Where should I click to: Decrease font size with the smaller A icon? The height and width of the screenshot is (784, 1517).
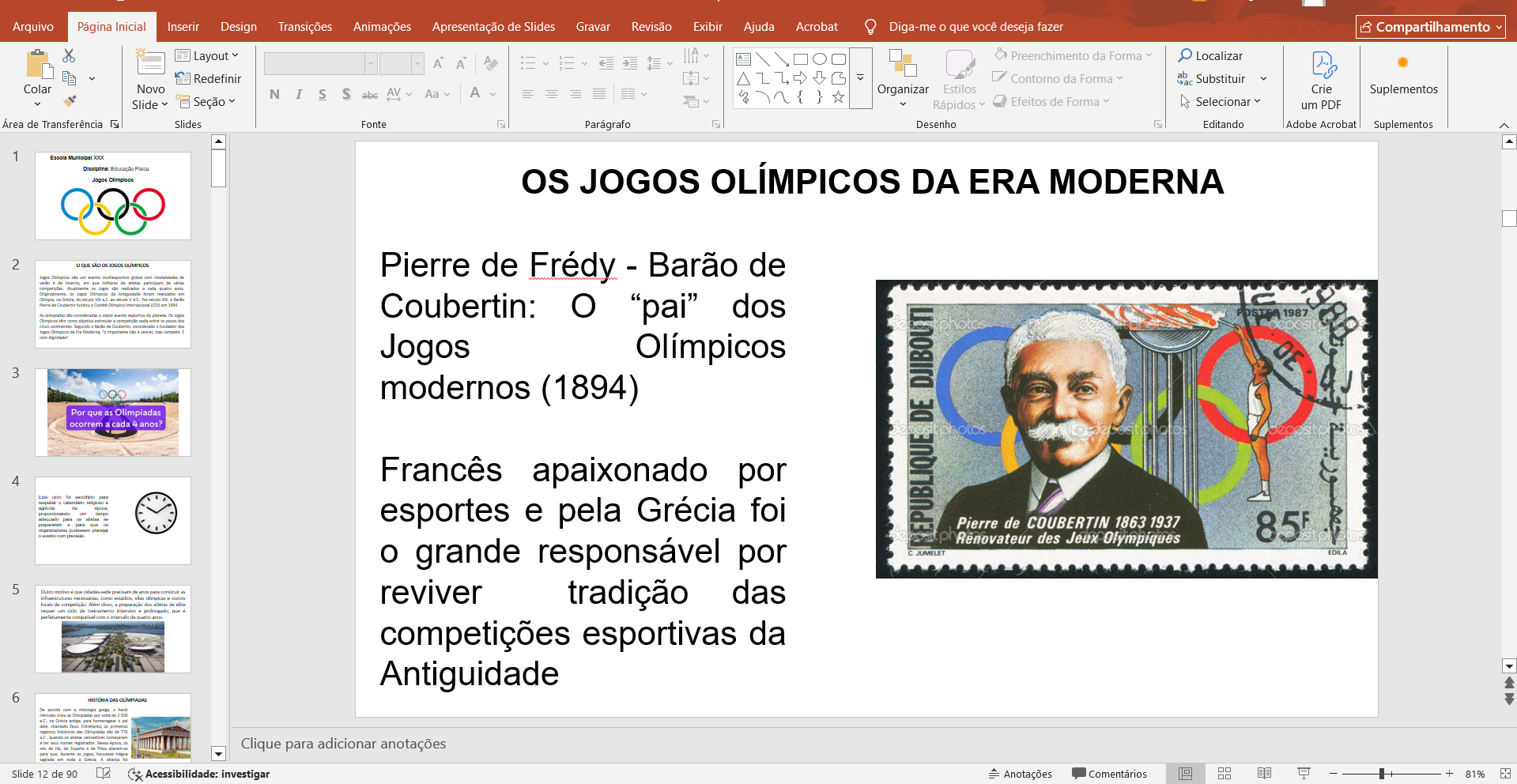click(x=461, y=63)
